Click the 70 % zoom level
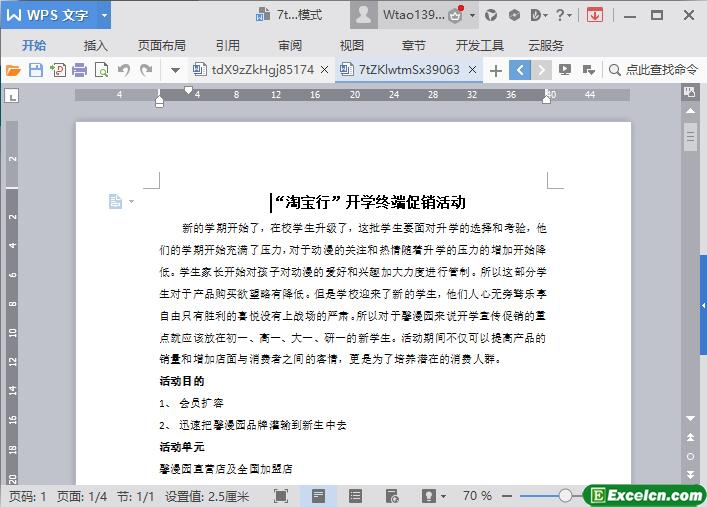Viewport: 707px width, 507px height. point(477,496)
